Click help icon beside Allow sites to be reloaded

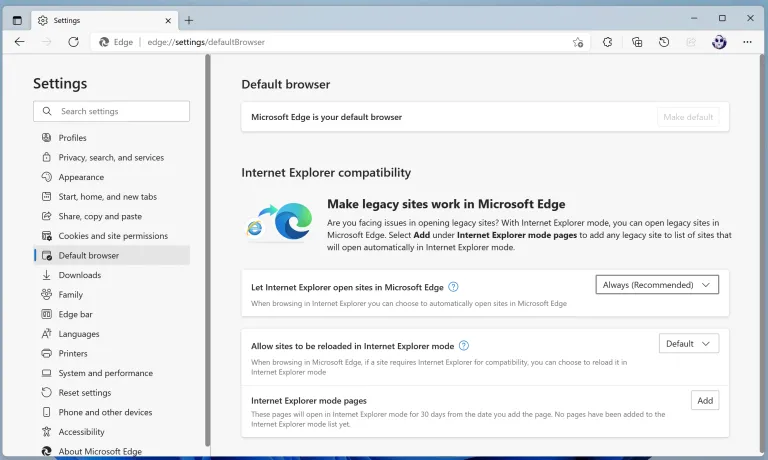point(463,346)
